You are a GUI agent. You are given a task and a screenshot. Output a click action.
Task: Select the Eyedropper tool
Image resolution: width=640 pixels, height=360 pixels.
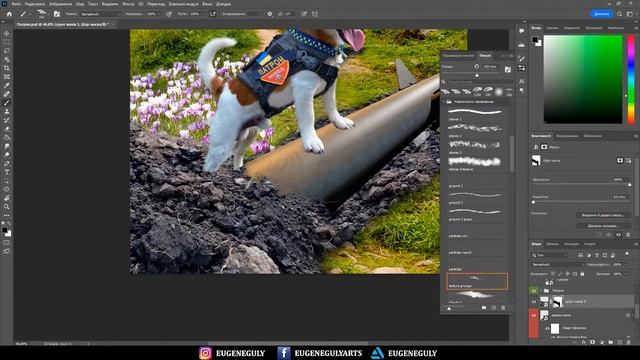[7, 85]
